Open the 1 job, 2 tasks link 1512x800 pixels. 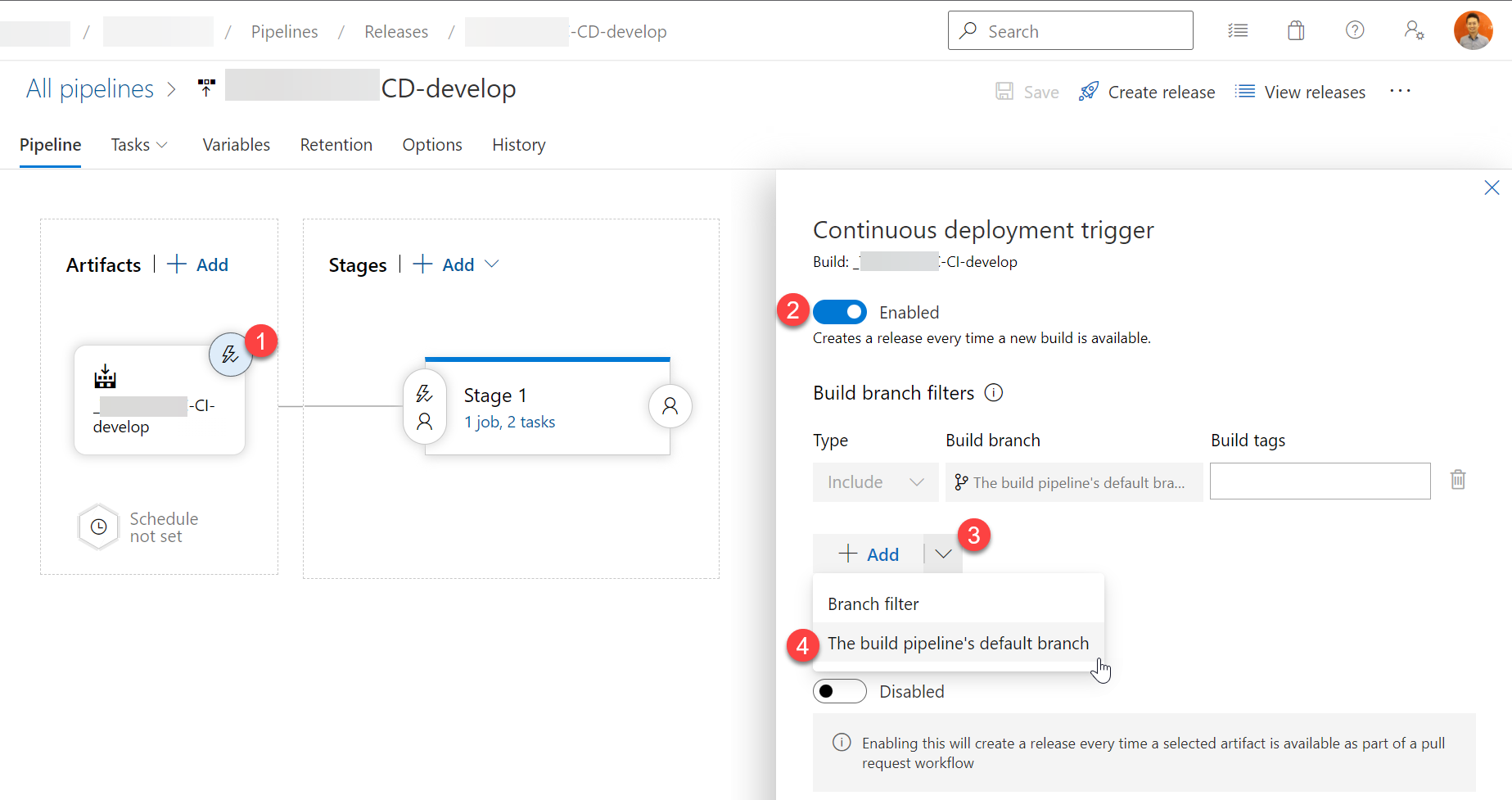coord(509,422)
